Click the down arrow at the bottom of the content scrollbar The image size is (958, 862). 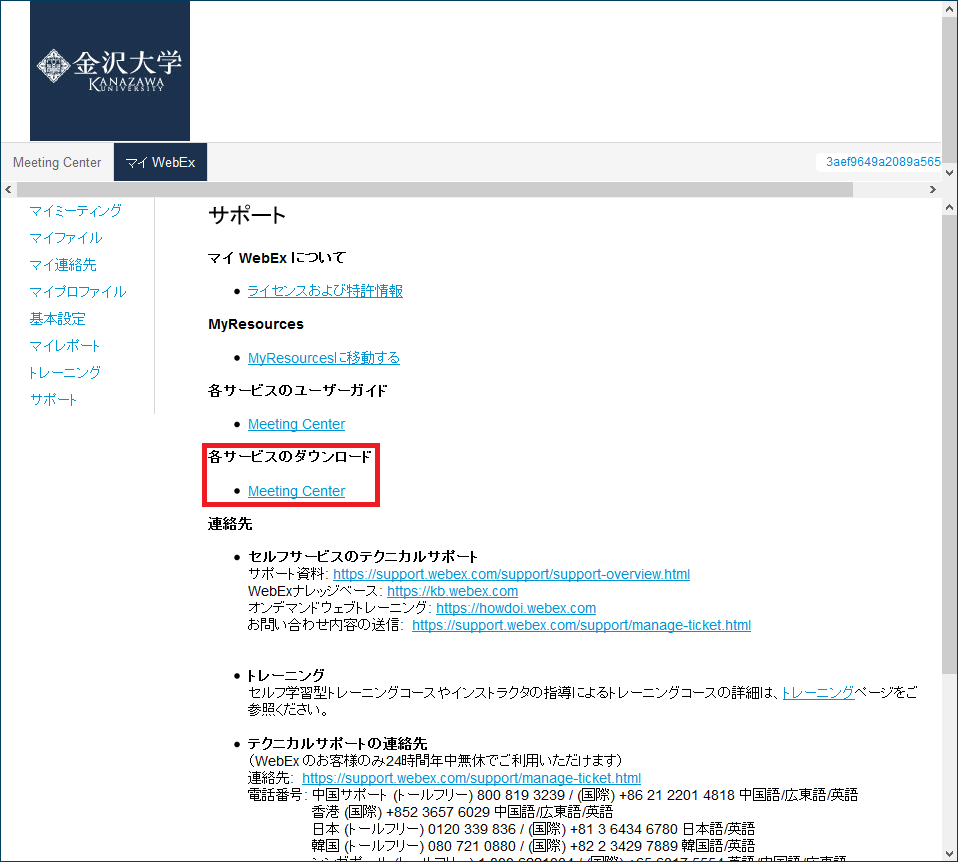point(949,853)
